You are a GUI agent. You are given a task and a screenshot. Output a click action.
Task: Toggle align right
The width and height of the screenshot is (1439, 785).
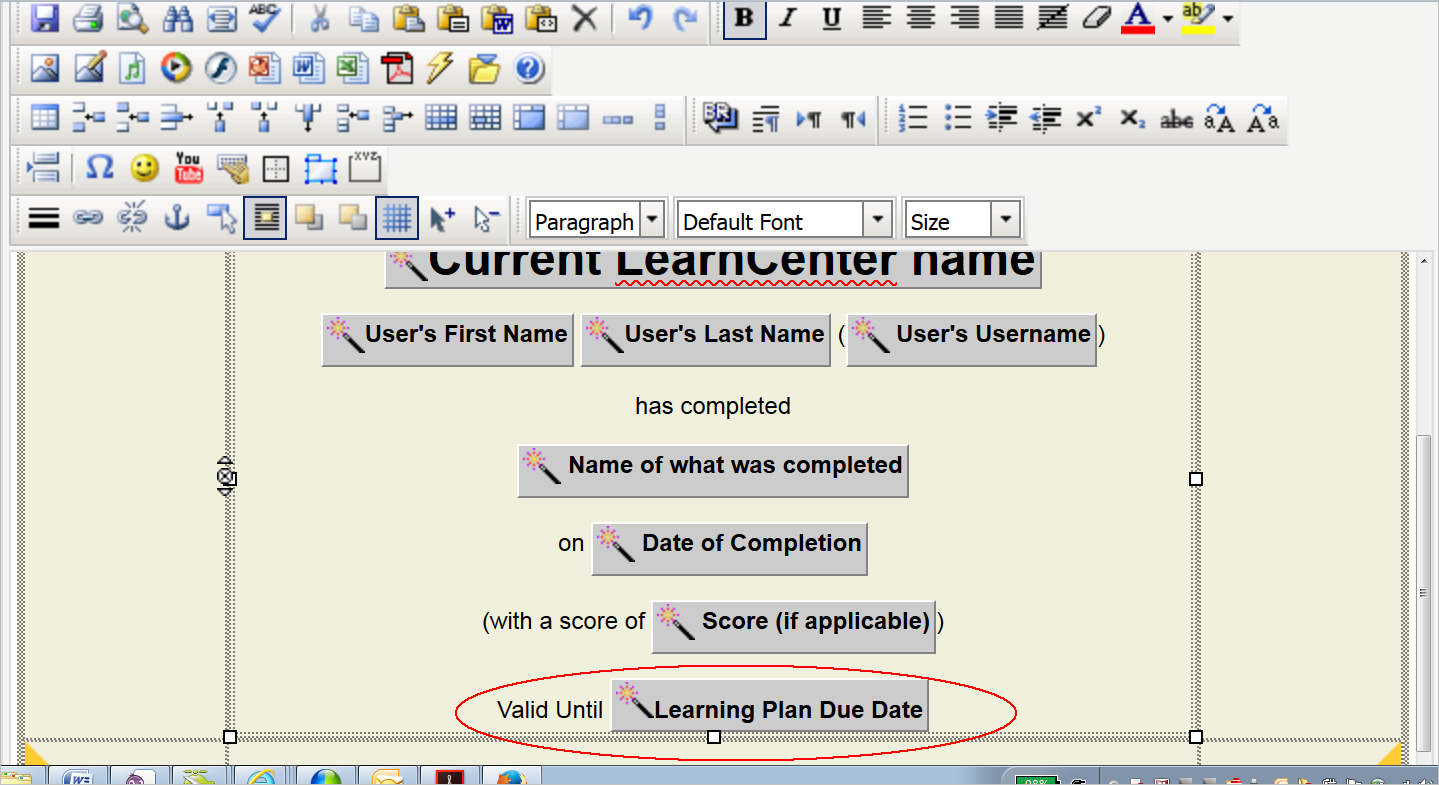[x=964, y=17]
